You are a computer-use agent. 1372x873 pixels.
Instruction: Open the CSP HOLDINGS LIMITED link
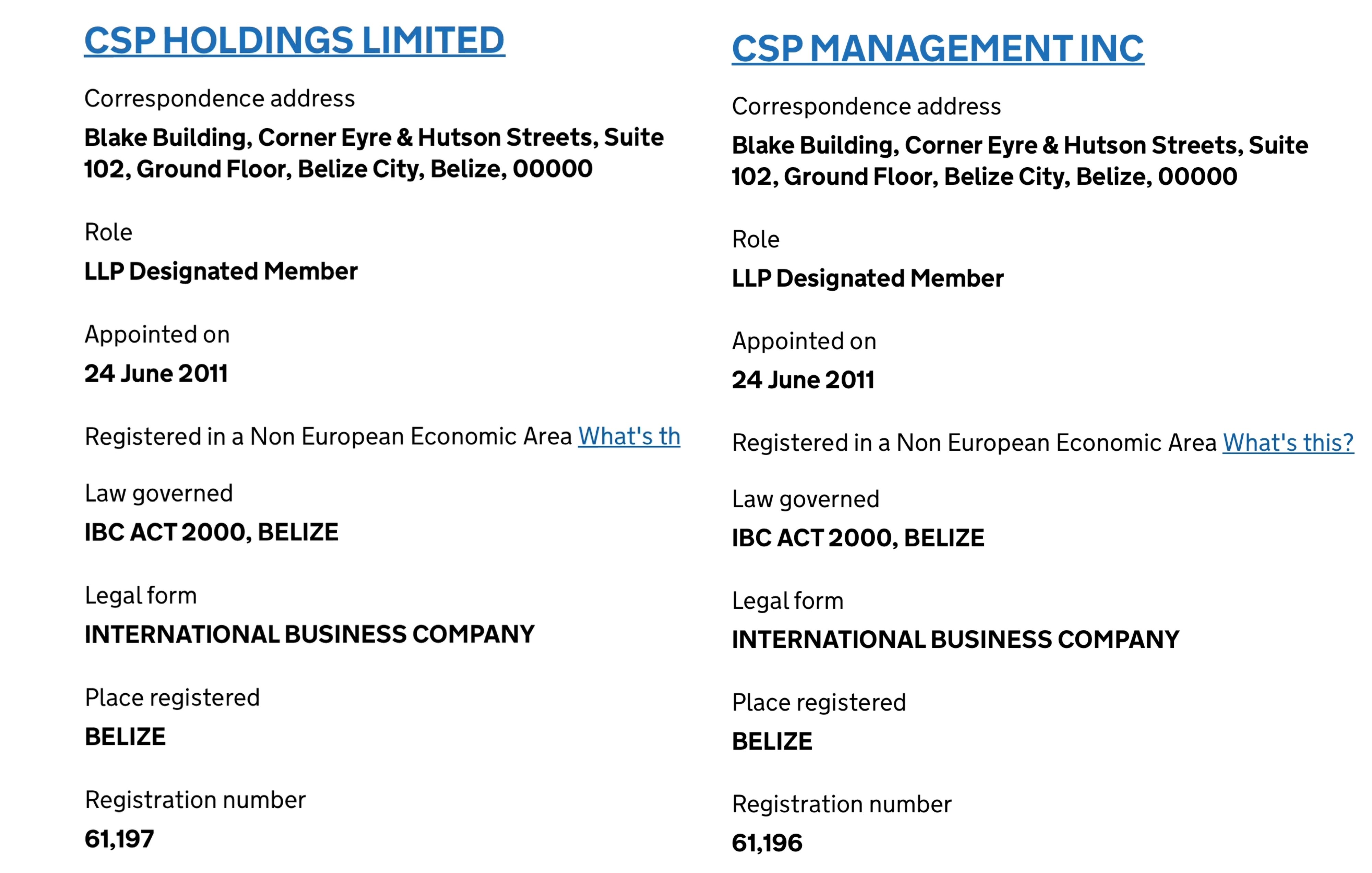294,40
